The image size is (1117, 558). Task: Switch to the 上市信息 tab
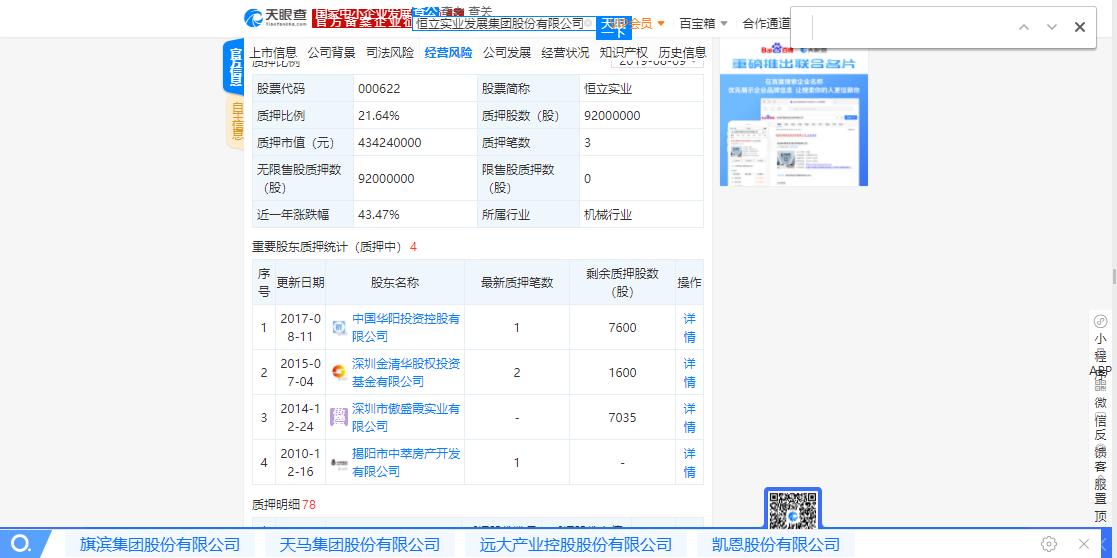click(273, 52)
